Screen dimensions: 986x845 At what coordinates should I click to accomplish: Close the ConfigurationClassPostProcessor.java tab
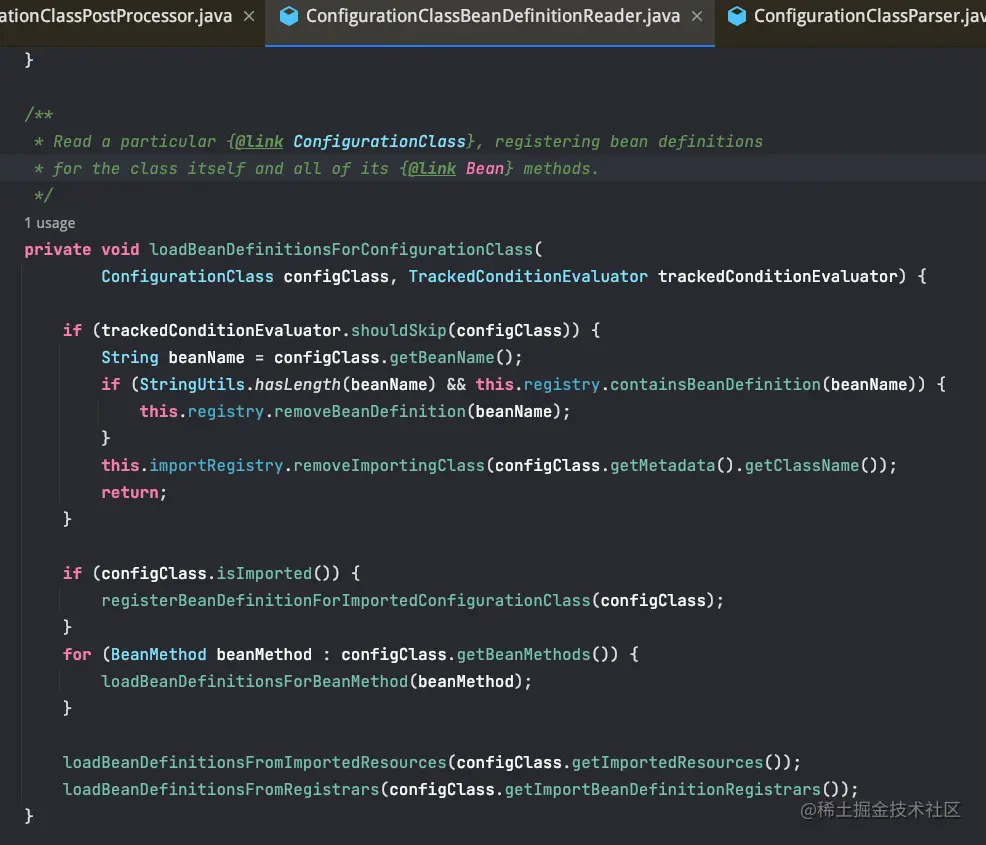249,16
